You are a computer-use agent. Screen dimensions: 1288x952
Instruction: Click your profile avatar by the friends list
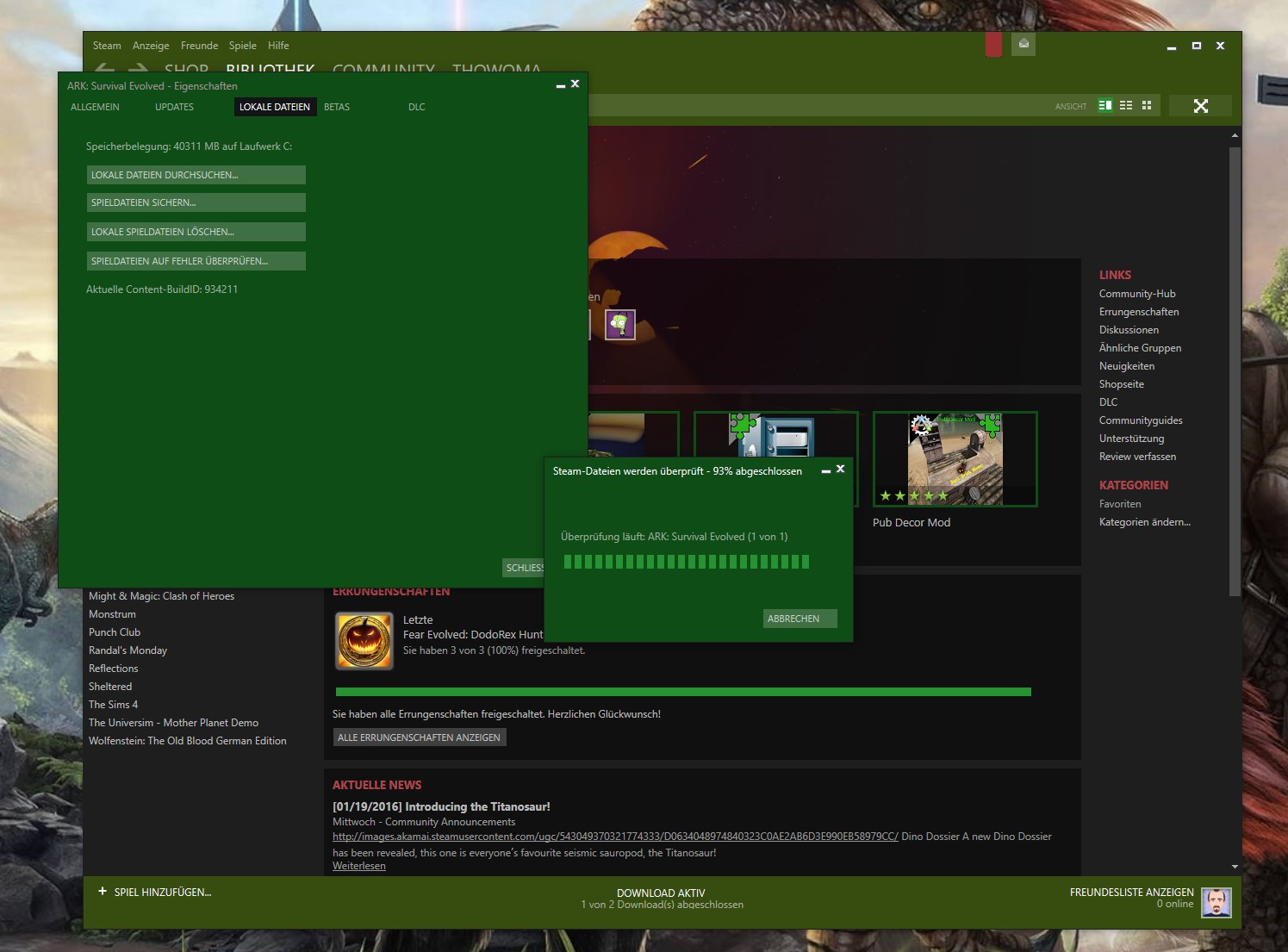(1216, 903)
